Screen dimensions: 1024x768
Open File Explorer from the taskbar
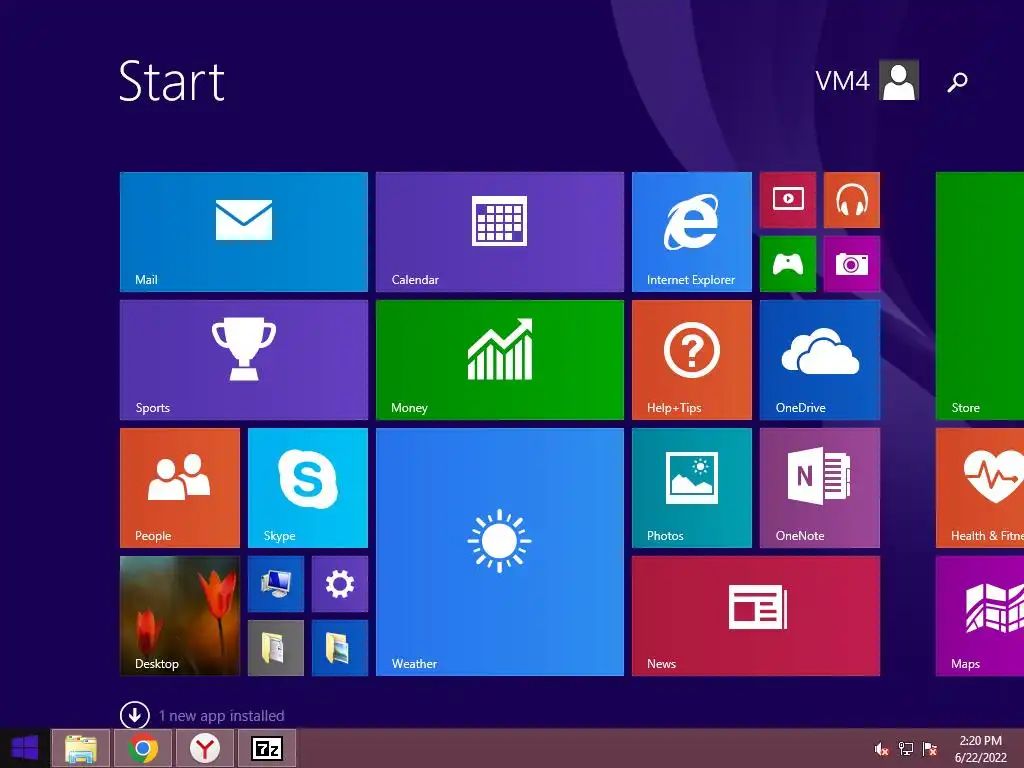click(80, 748)
